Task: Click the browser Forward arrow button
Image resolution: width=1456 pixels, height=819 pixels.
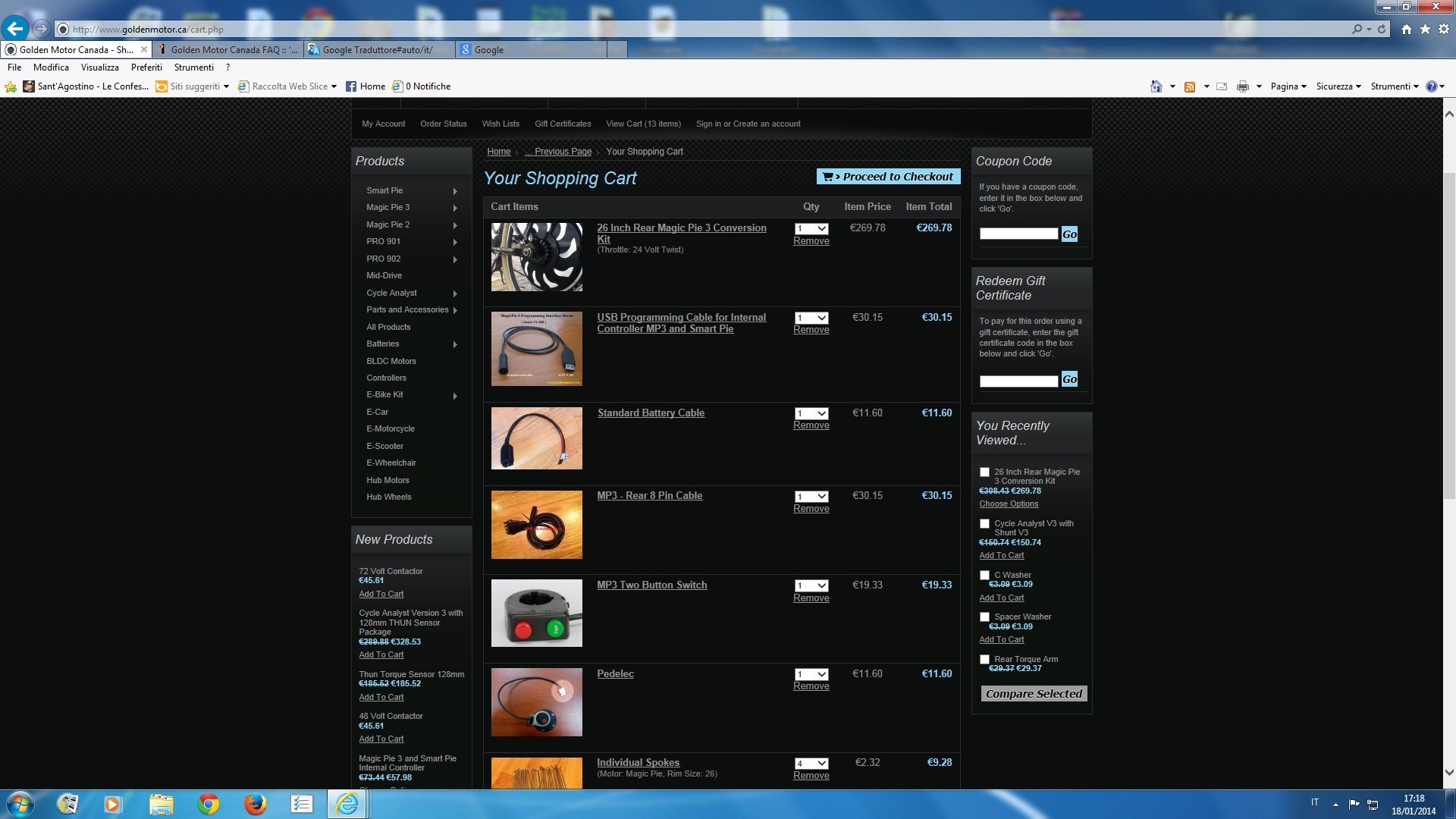Action: coord(42,29)
